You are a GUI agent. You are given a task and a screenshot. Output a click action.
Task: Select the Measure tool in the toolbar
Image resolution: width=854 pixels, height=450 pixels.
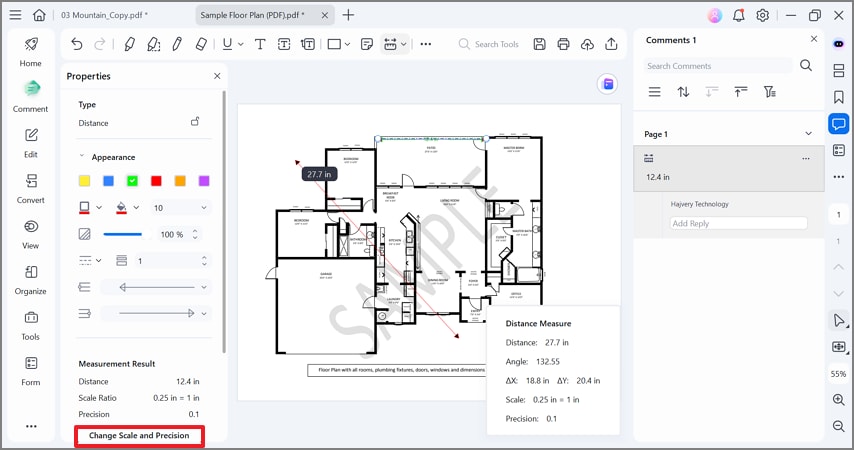[390, 44]
